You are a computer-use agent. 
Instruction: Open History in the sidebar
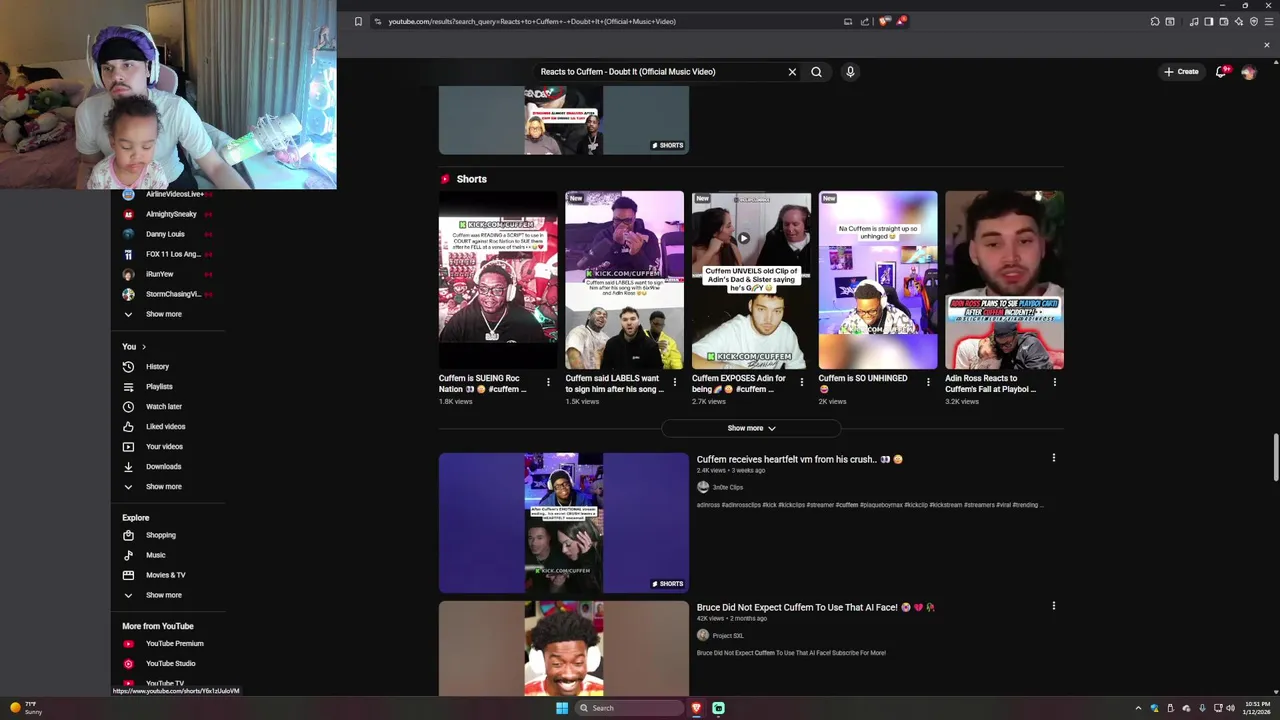click(x=157, y=367)
